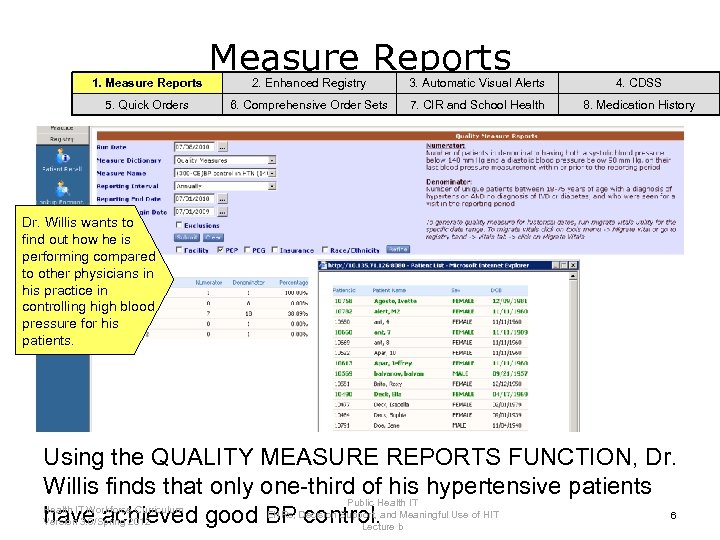Image resolution: width=720 pixels, height=540 pixels.
Task: Click patient ID 10758
Action: (x=343, y=301)
